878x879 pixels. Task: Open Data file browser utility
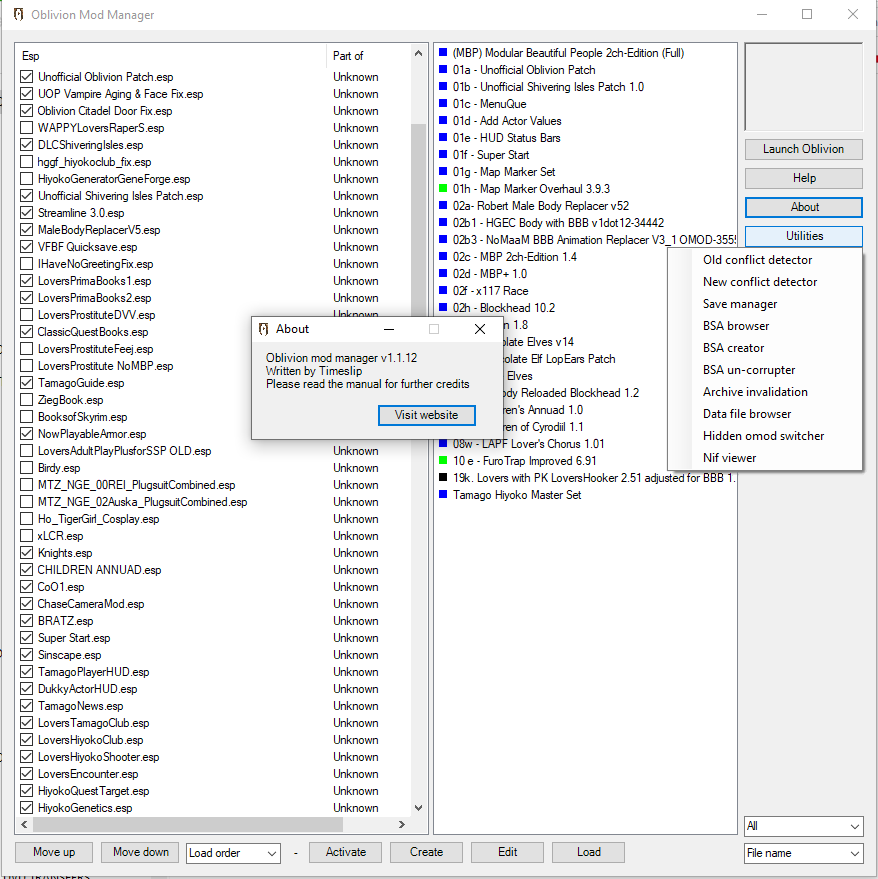click(747, 414)
